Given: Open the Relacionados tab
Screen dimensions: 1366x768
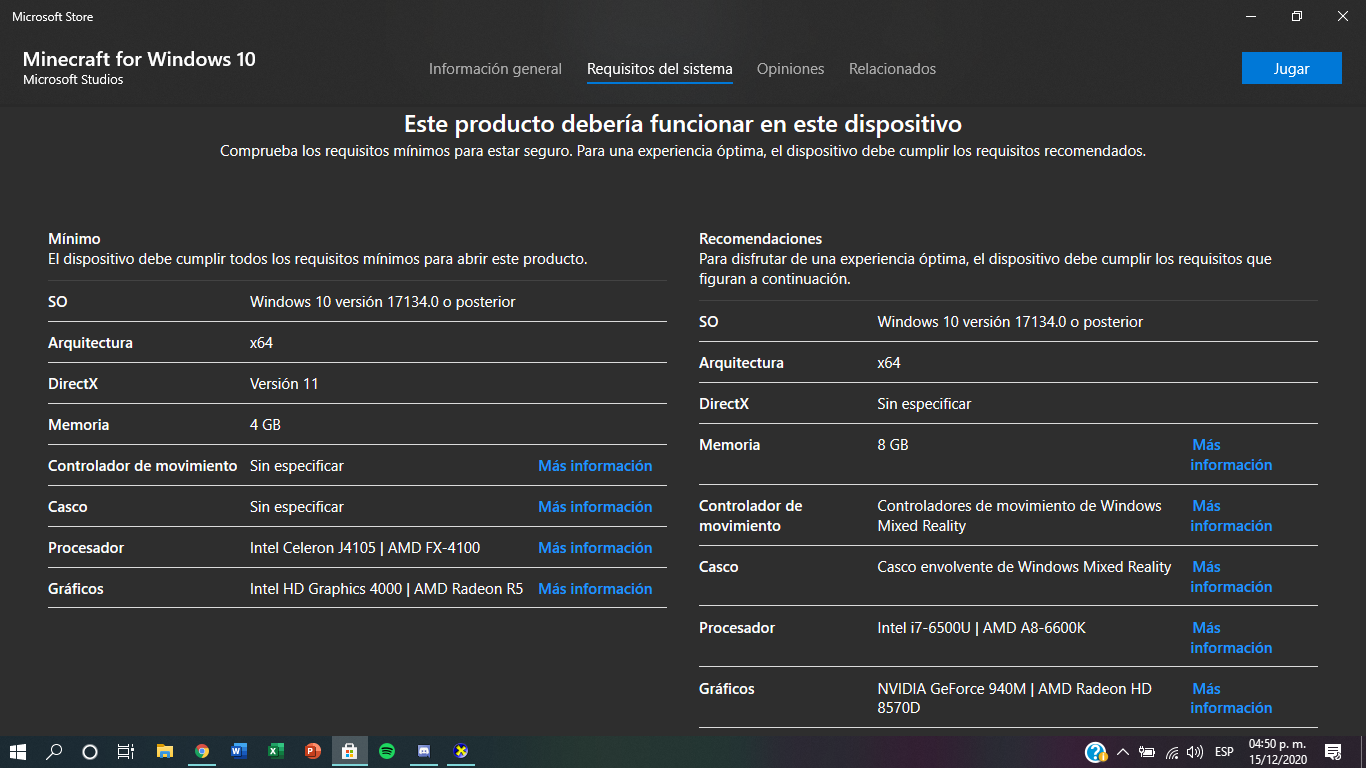Looking at the screenshot, I should tap(892, 69).
